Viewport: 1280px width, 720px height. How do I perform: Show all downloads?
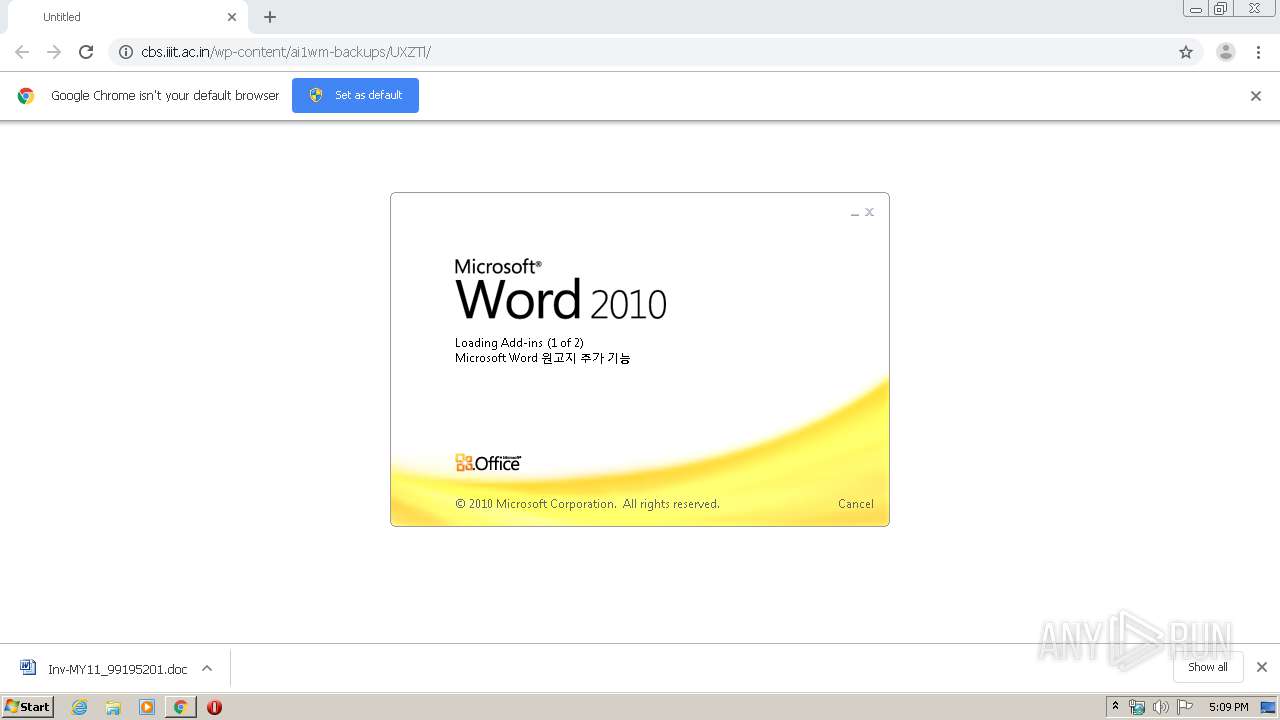(x=1208, y=667)
